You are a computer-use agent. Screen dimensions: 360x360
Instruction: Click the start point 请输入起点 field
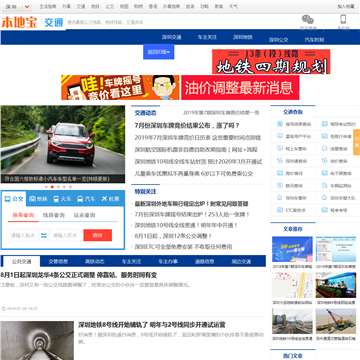pyautogui.click(x=23, y=235)
